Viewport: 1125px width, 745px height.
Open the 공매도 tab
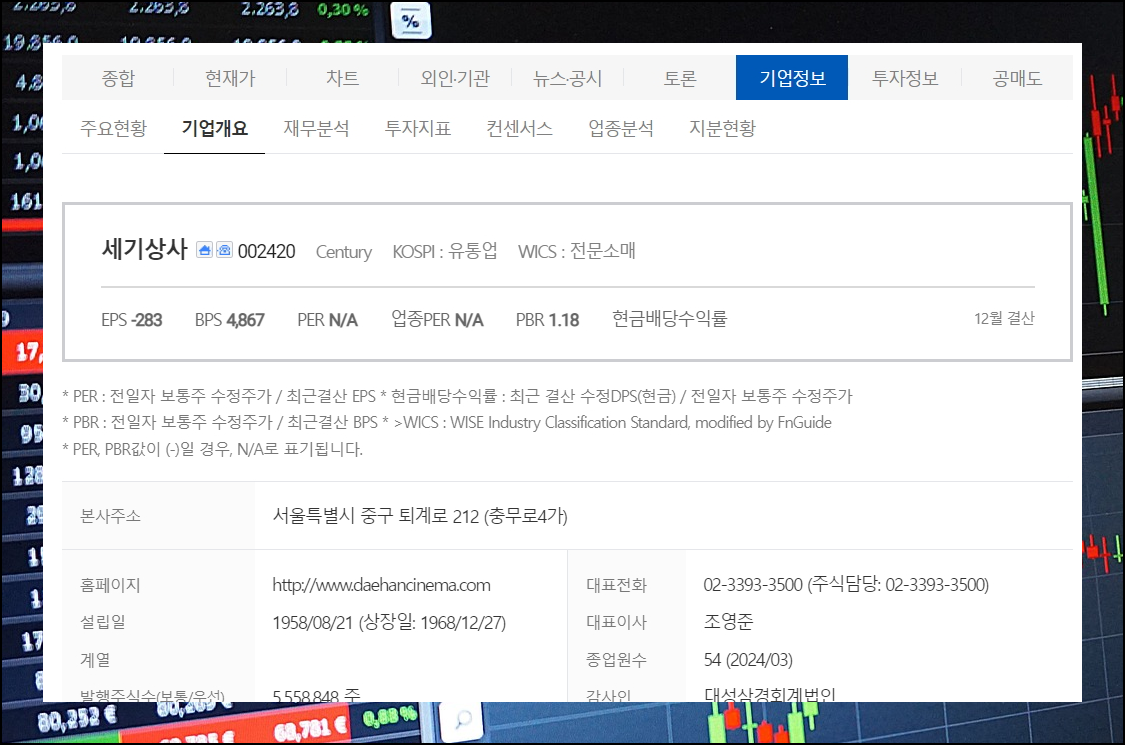[x=1017, y=78]
